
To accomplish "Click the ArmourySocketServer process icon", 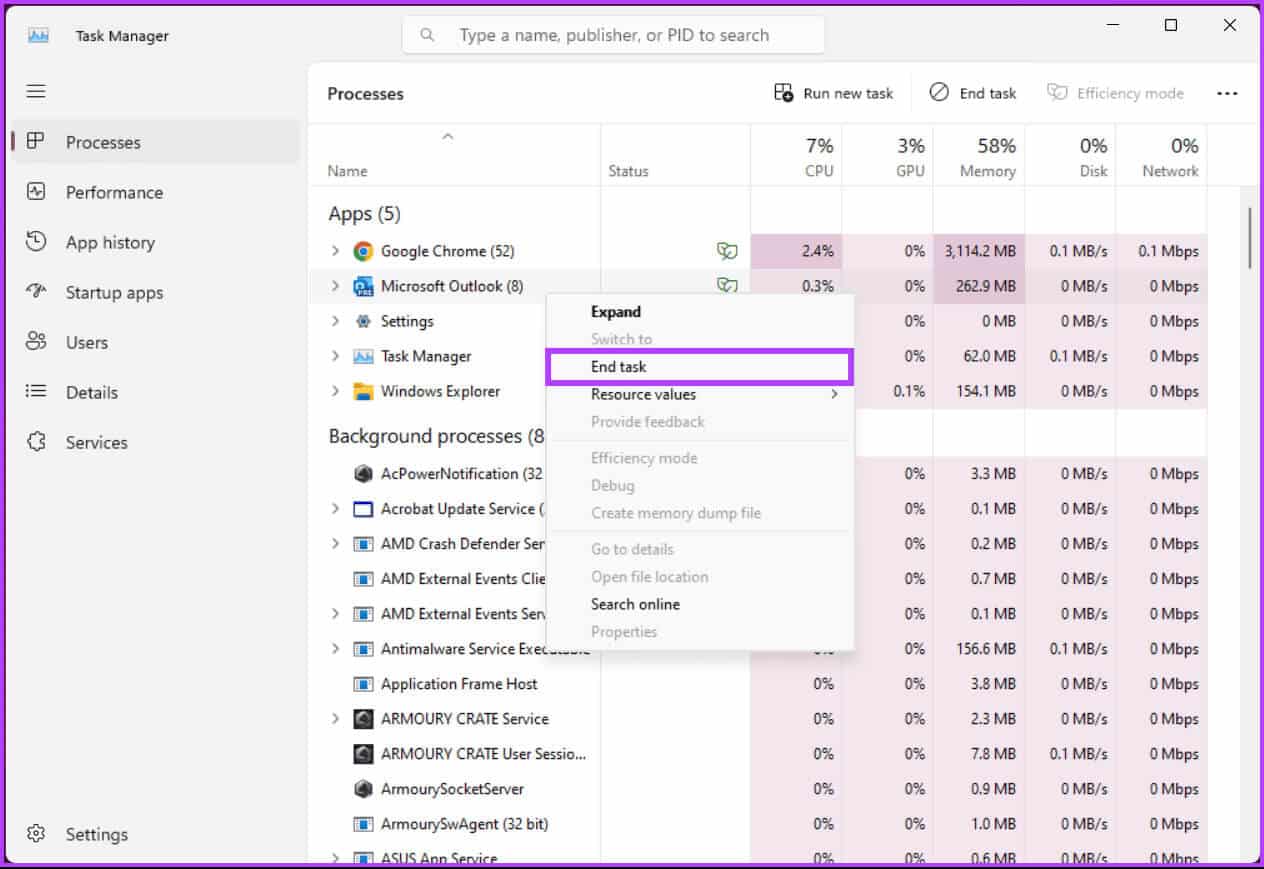I will (x=363, y=789).
